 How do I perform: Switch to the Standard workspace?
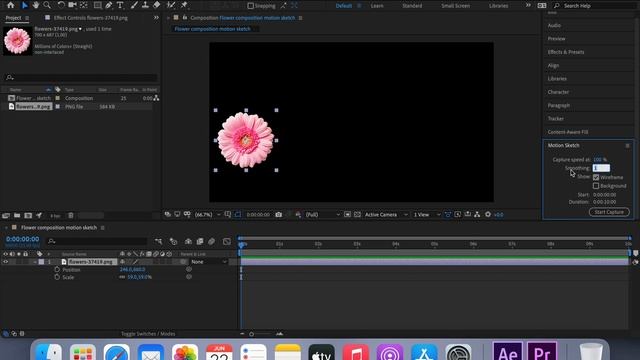tap(412, 6)
